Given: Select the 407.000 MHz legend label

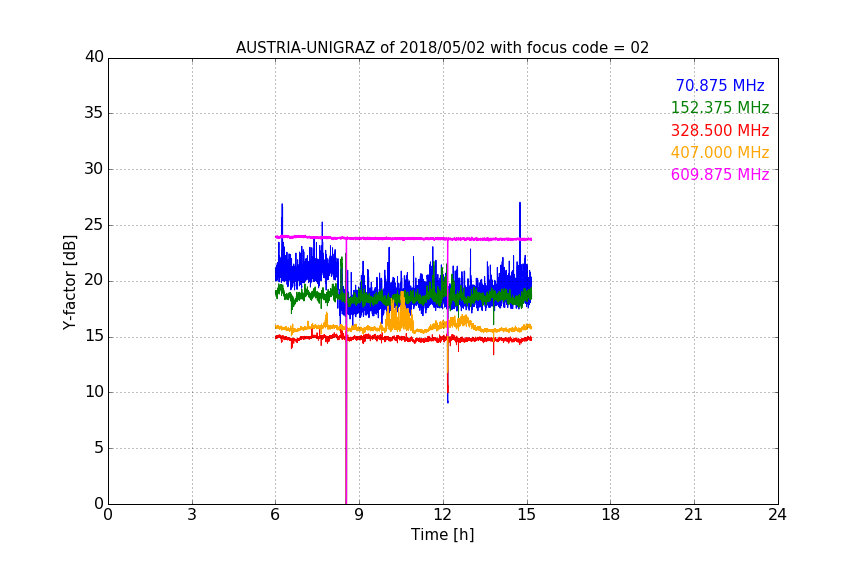Looking at the screenshot, I should (720, 152).
